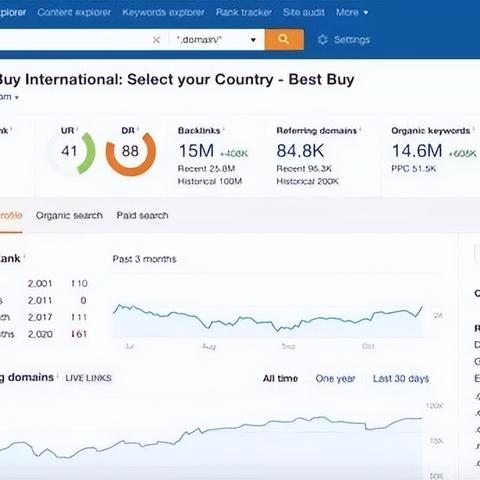
Task: Open the 84.8K referring domains value
Action: pyautogui.click(x=300, y=151)
